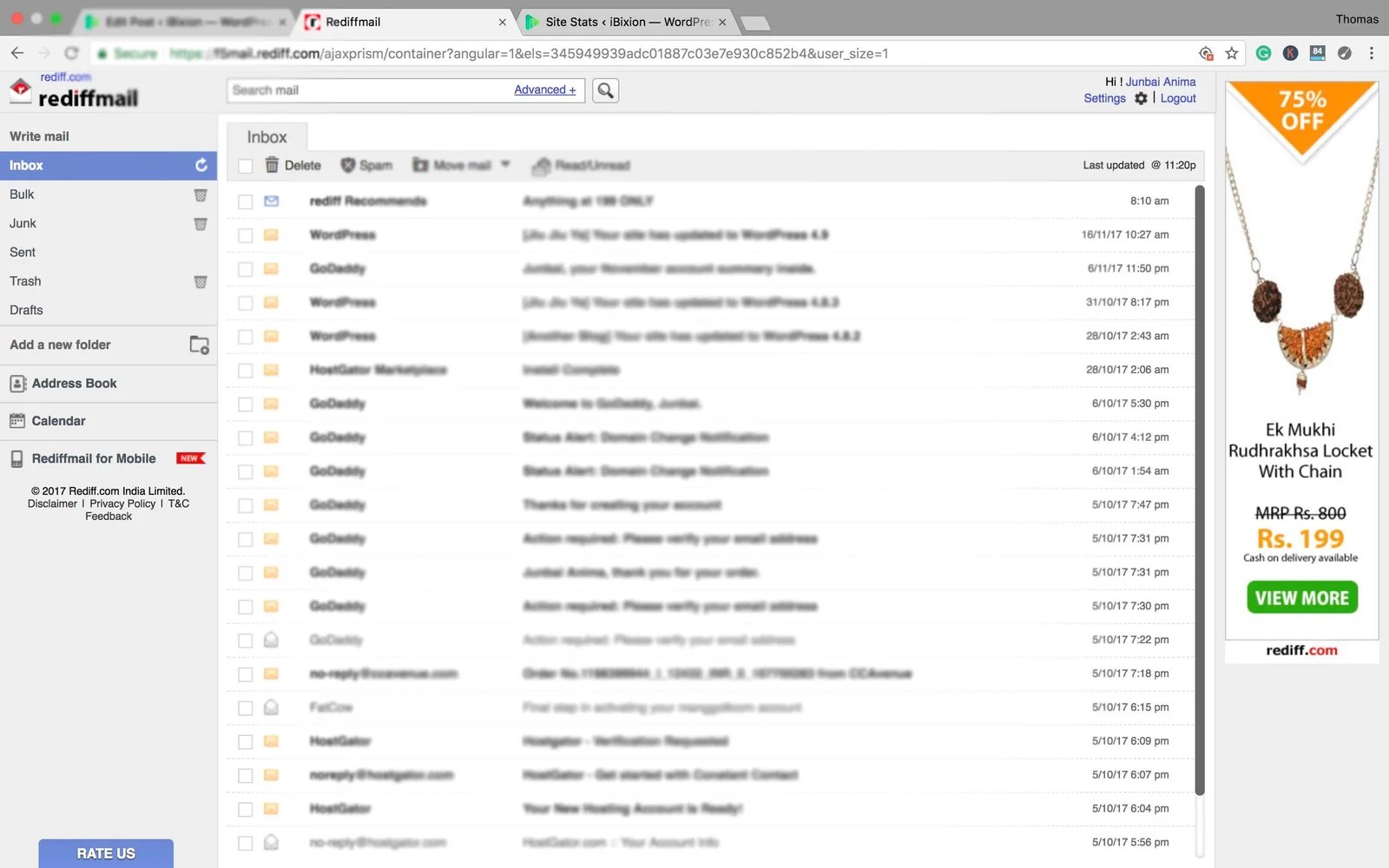Click the Feedback link

pos(109,516)
